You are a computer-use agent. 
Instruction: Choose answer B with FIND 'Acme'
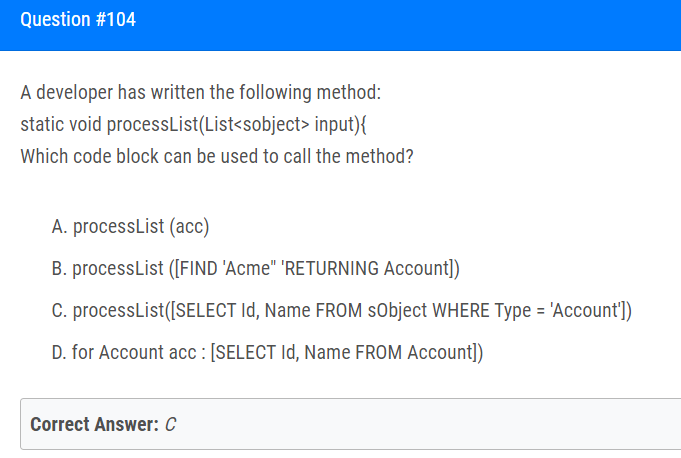click(x=255, y=268)
